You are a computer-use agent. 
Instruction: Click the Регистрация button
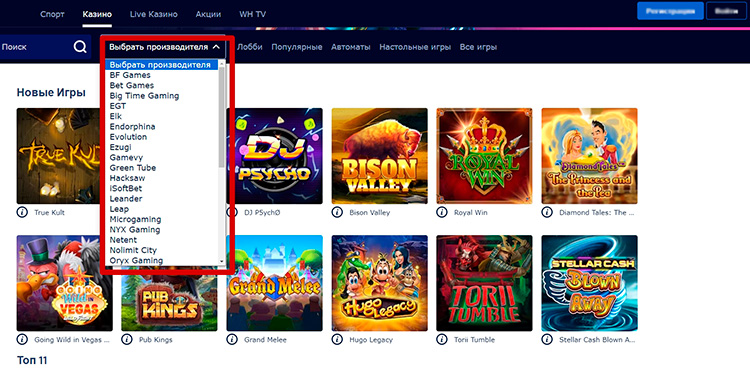point(670,11)
